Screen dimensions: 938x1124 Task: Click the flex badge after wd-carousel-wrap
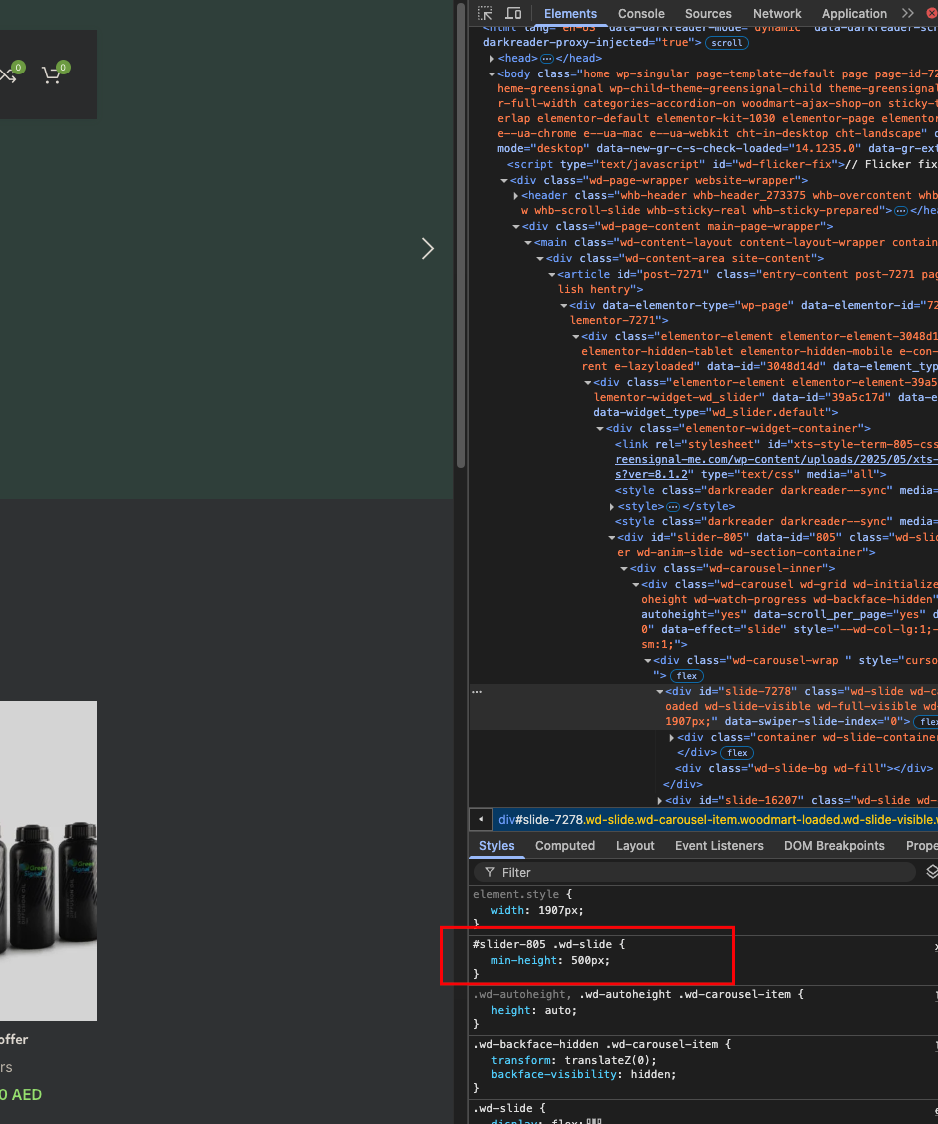(x=686, y=676)
